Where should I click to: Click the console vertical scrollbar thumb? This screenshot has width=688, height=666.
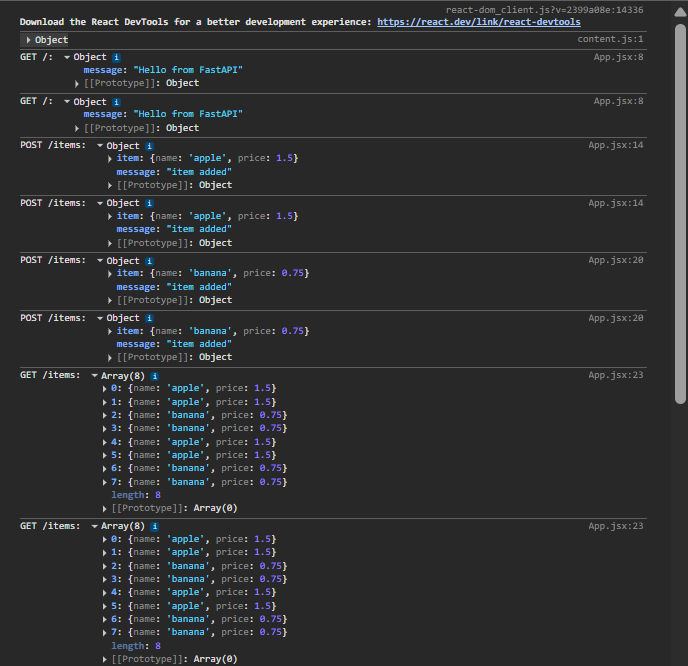(x=681, y=214)
